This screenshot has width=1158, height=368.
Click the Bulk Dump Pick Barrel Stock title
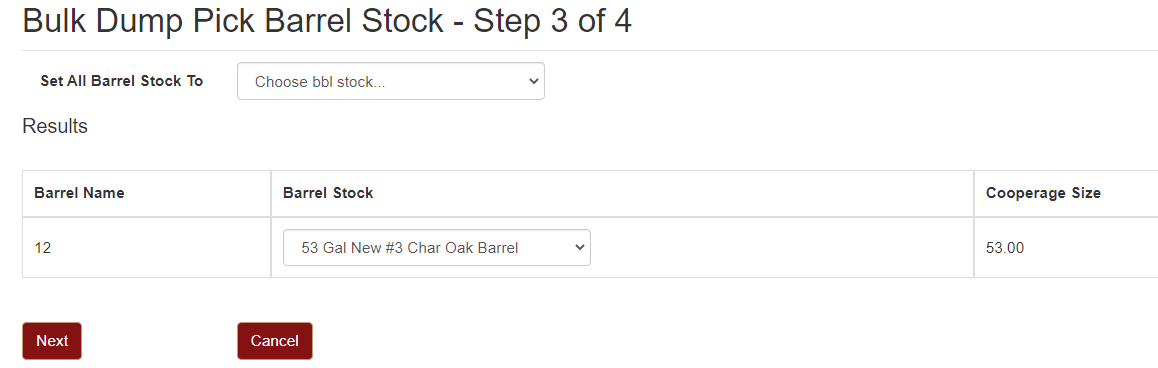(x=233, y=21)
